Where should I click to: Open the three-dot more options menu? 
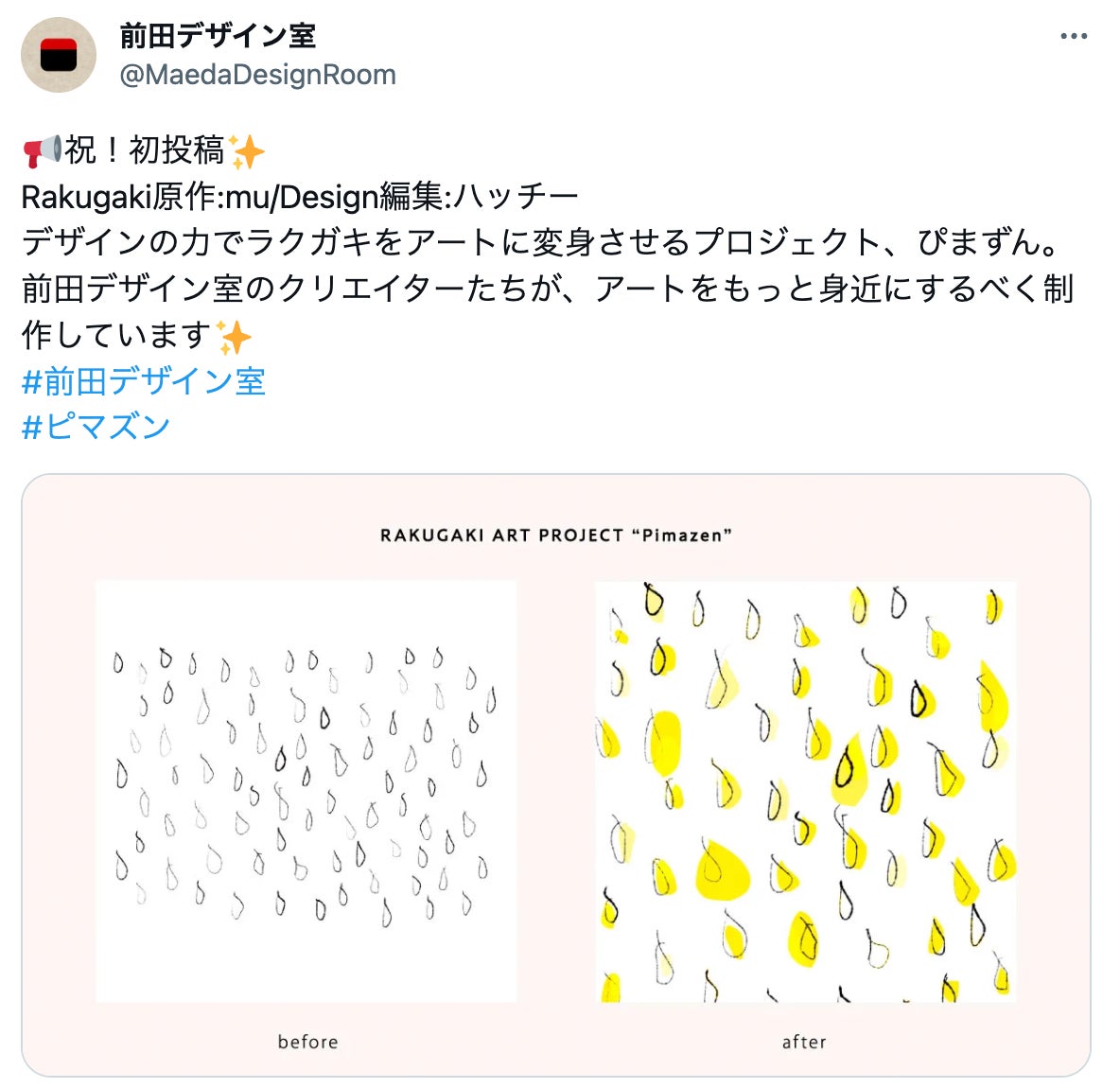pyautogui.click(x=1073, y=36)
